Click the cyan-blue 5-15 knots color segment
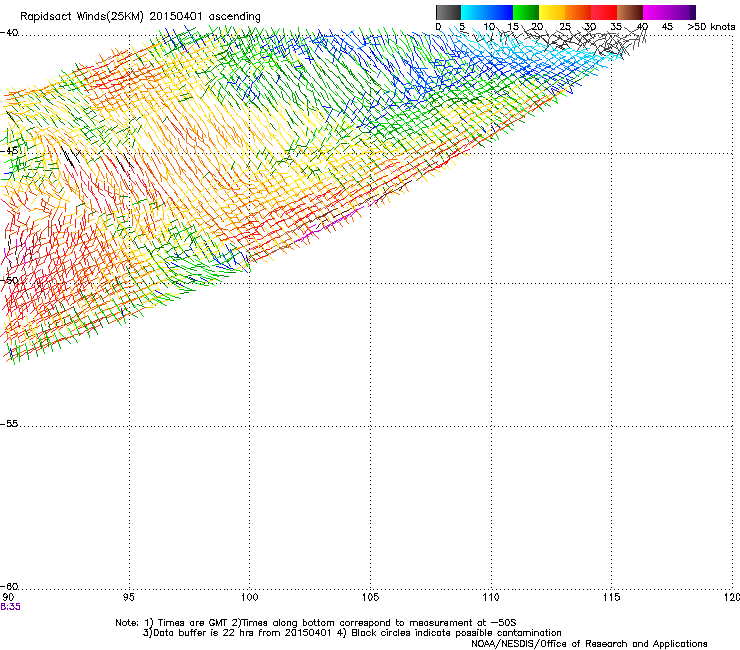740x650 pixels. point(487,12)
